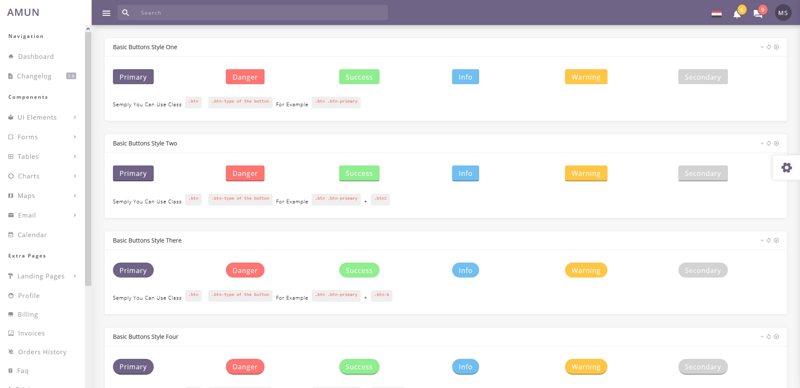
Task: Close the Basic Buttons Style One card
Action: (776, 47)
